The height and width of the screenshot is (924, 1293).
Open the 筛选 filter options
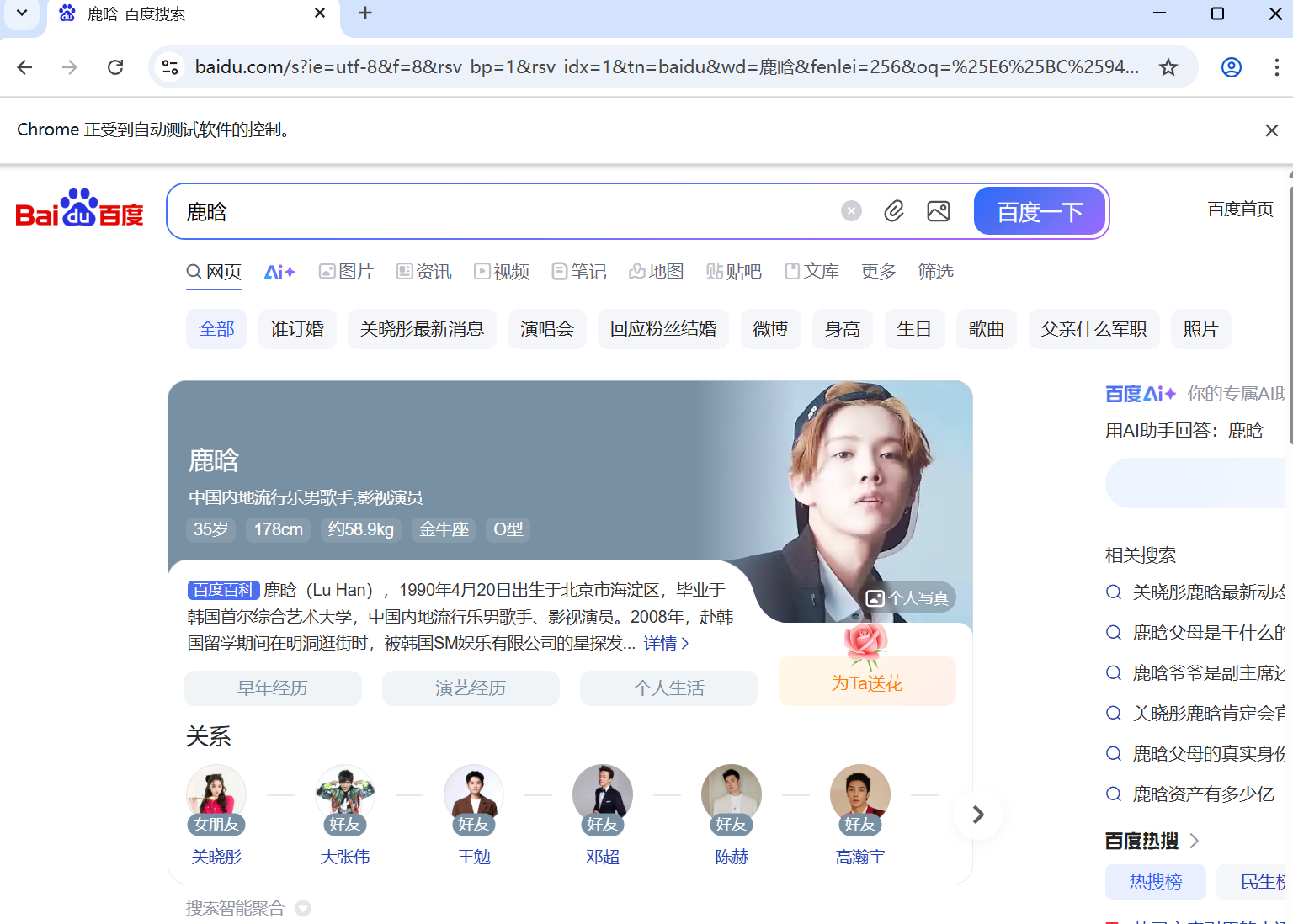935,272
